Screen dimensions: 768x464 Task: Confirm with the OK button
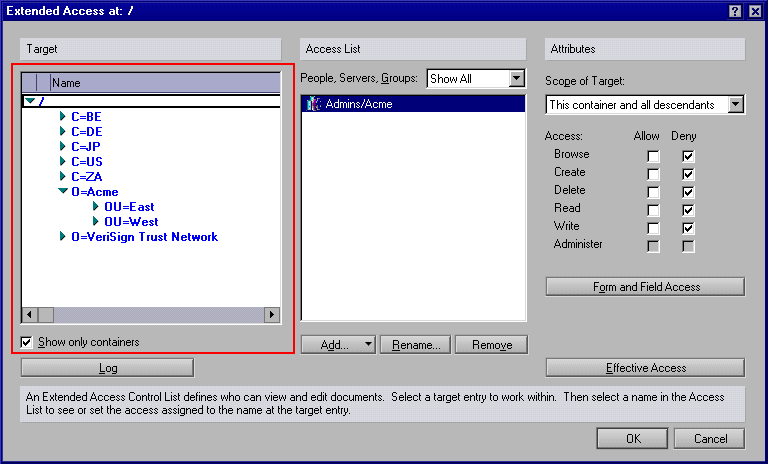(x=632, y=439)
